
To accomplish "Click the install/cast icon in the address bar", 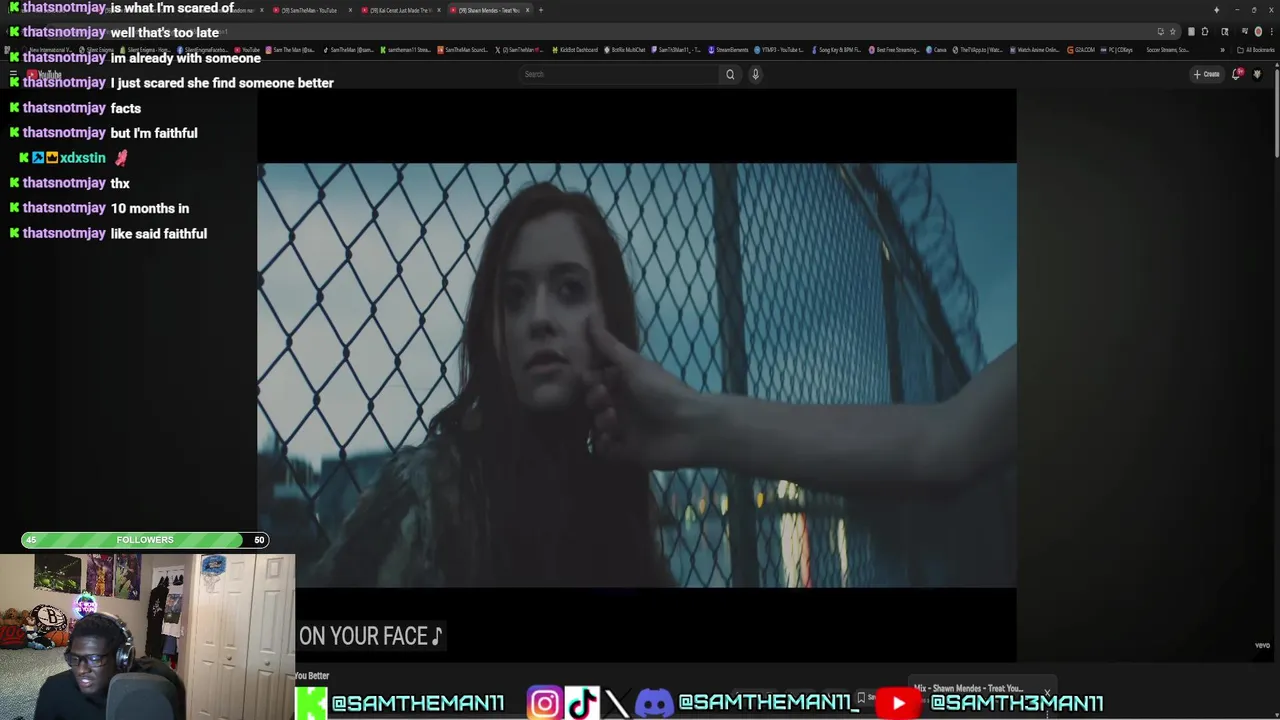I will pos(1161,32).
